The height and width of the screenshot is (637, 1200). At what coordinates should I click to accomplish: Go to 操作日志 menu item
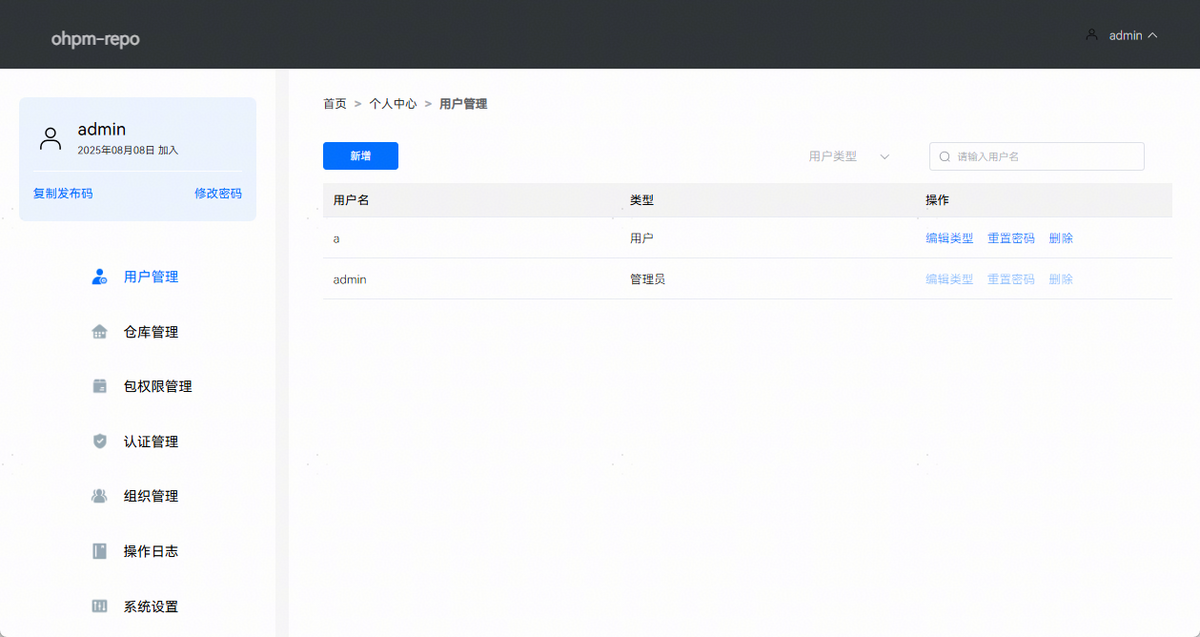(x=151, y=551)
